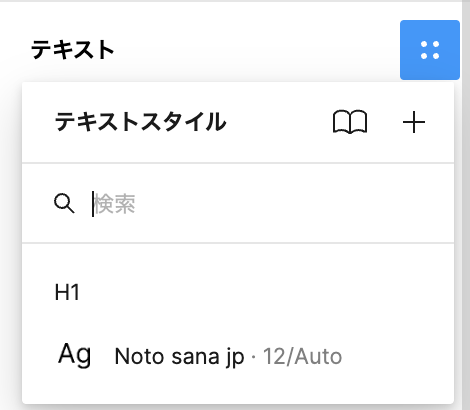The height and width of the screenshot is (410, 470).
Task: Click the gray strip above the テキスト section
Action: (230, 1)
